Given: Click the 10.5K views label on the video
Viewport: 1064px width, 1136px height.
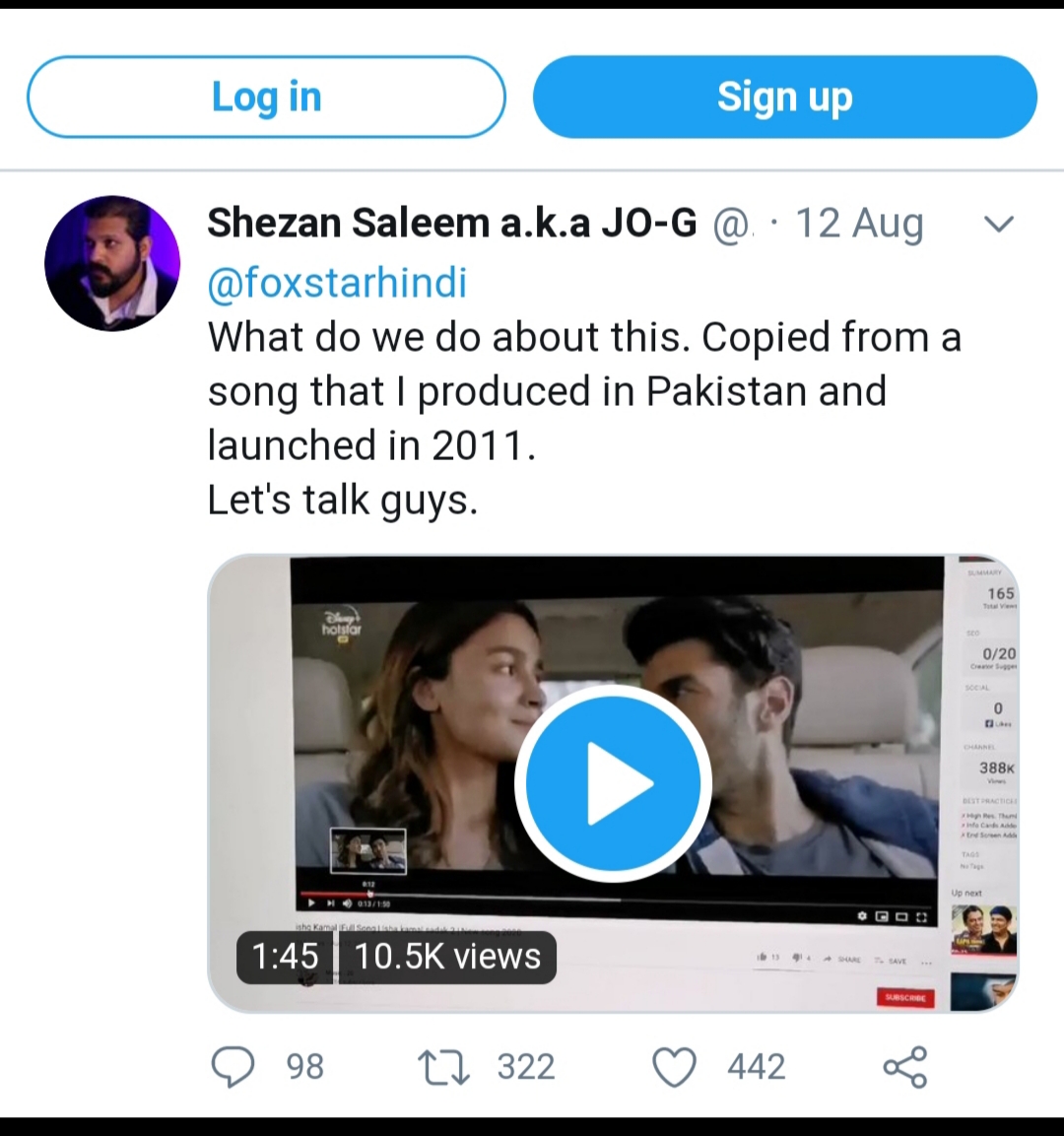Looking at the screenshot, I should 447,957.
